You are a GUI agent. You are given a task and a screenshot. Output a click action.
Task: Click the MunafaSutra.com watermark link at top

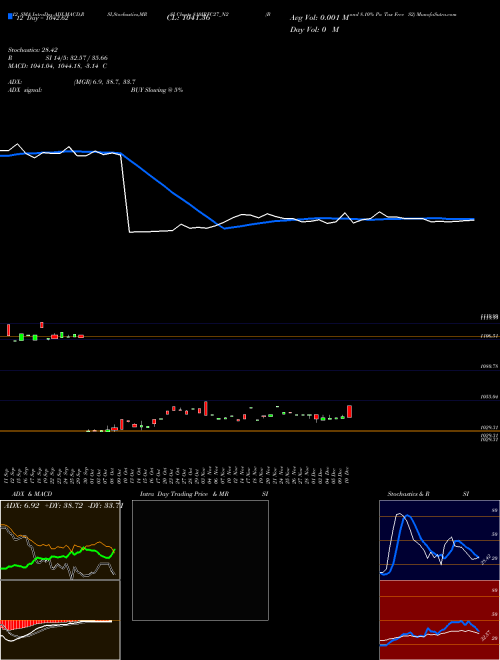[437, 14]
